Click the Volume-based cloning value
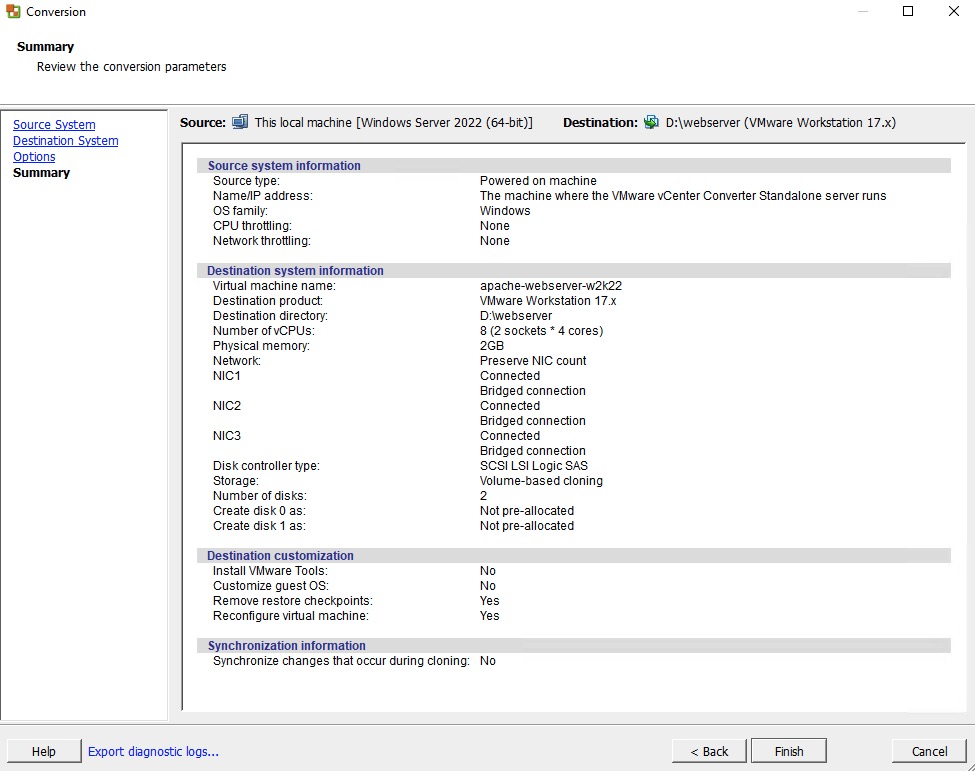Screen dimensions: 975x771 coord(541,481)
